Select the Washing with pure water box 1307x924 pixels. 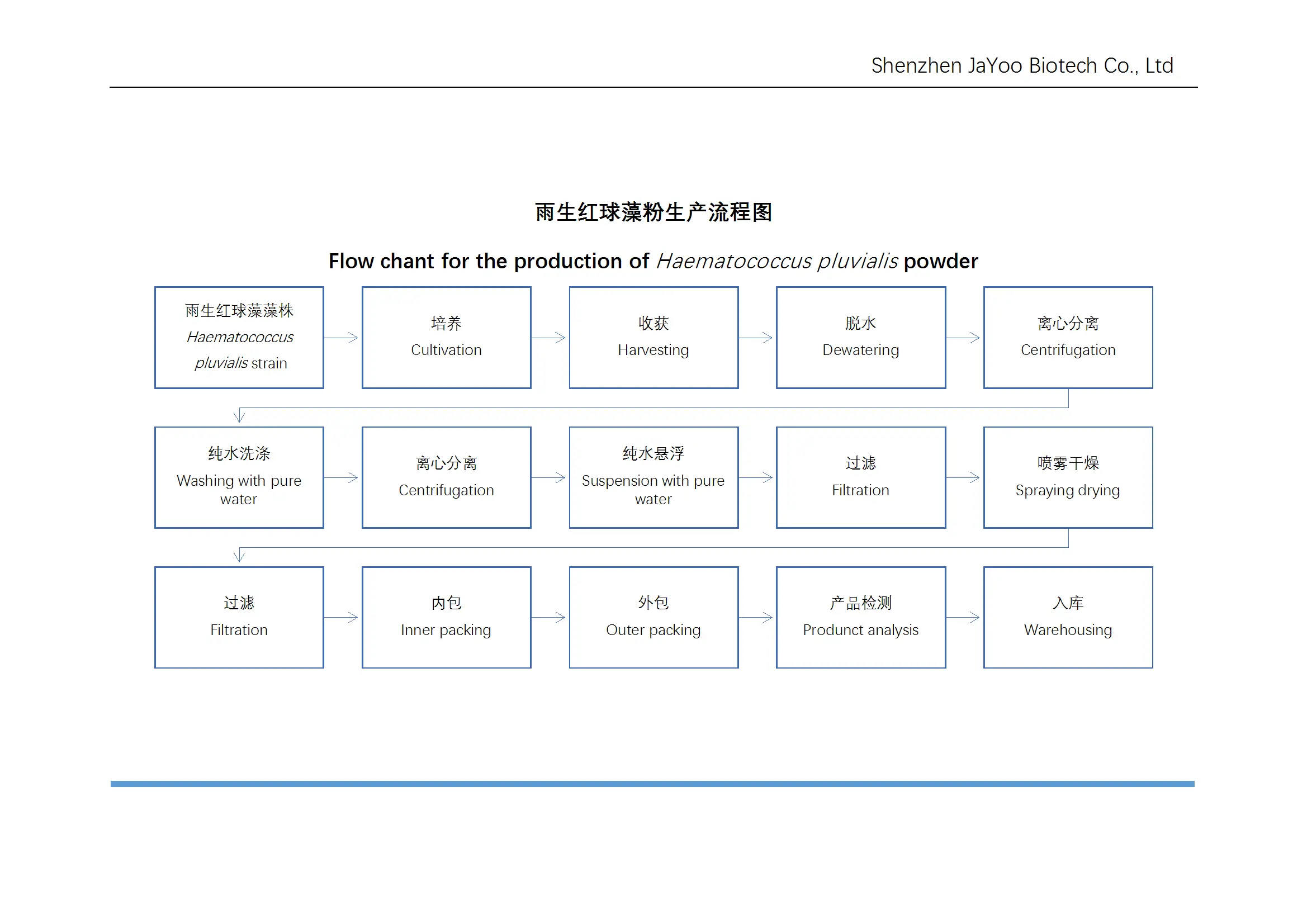coord(239,478)
